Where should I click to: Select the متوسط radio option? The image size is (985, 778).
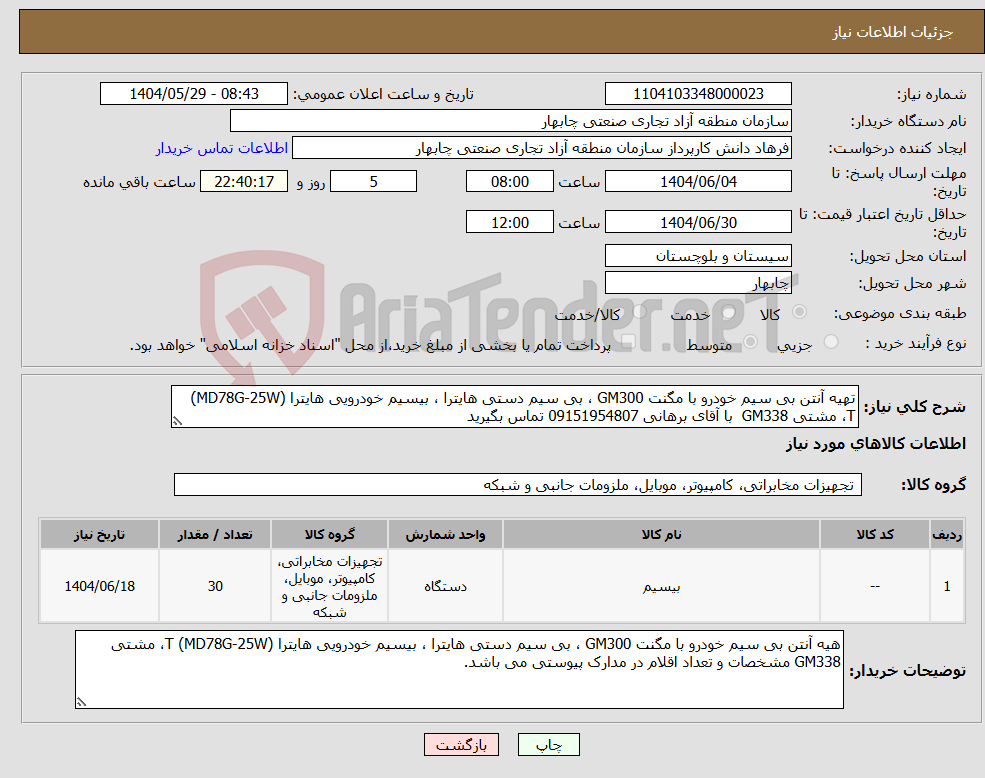tap(750, 342)
